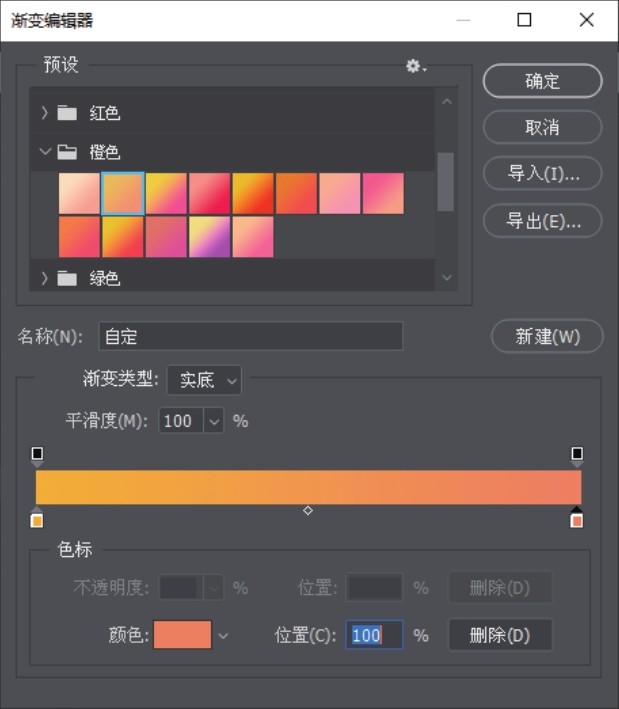Screen dimensions: 619x709
Task: Click the 导入(I)... button
Action: click(543, 173)
